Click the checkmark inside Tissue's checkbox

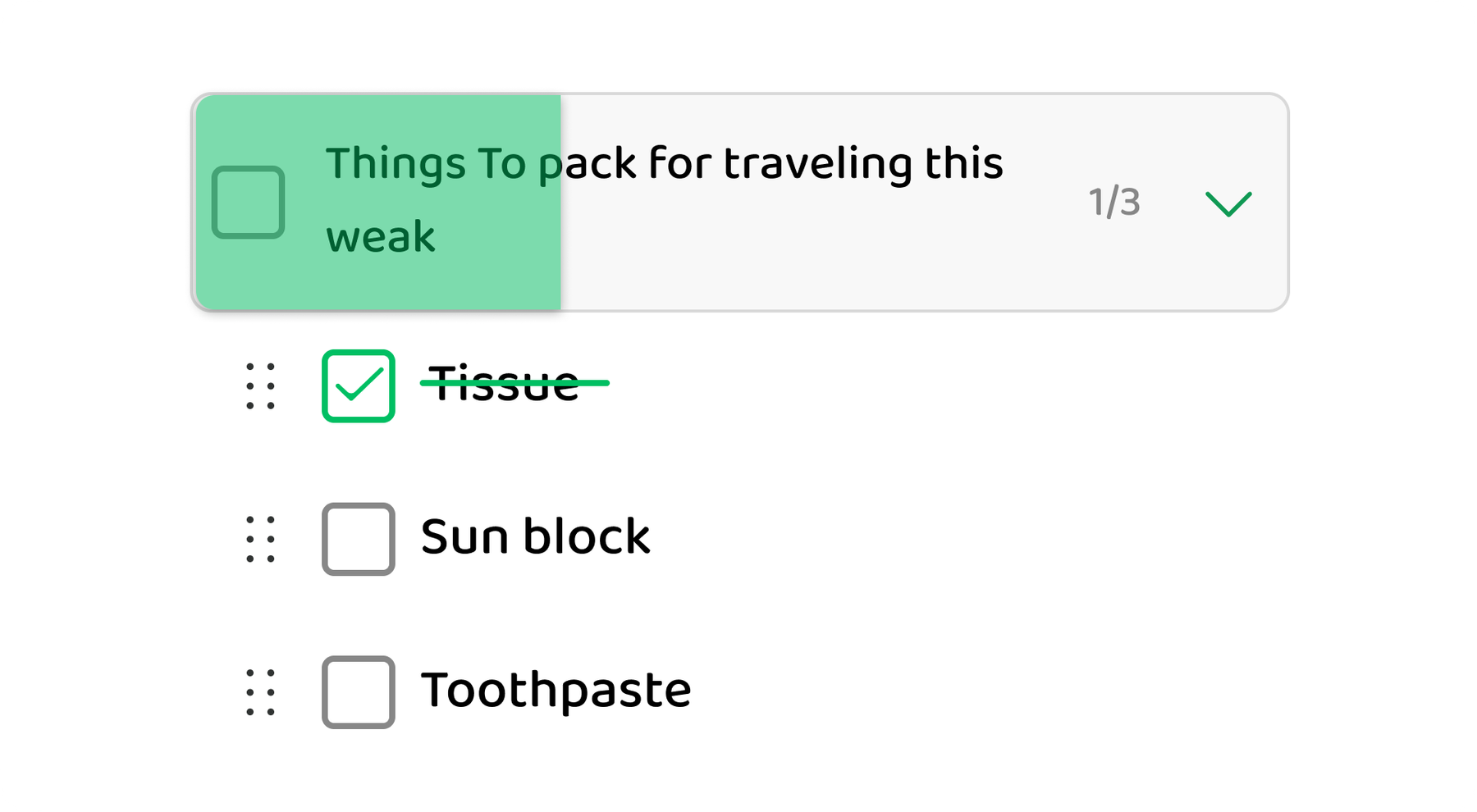click(359, 385)
